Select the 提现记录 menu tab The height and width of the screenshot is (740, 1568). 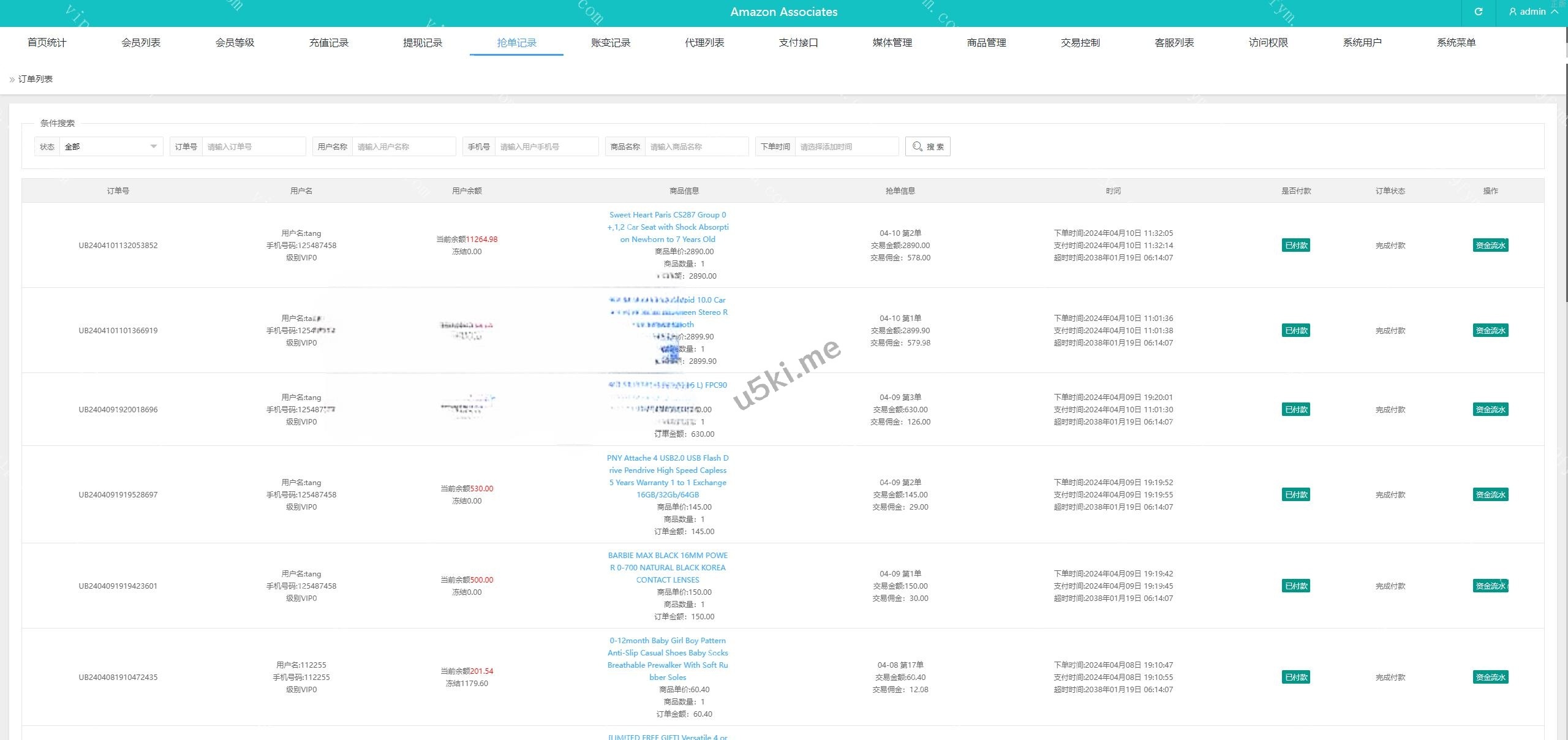click(423, 42)
